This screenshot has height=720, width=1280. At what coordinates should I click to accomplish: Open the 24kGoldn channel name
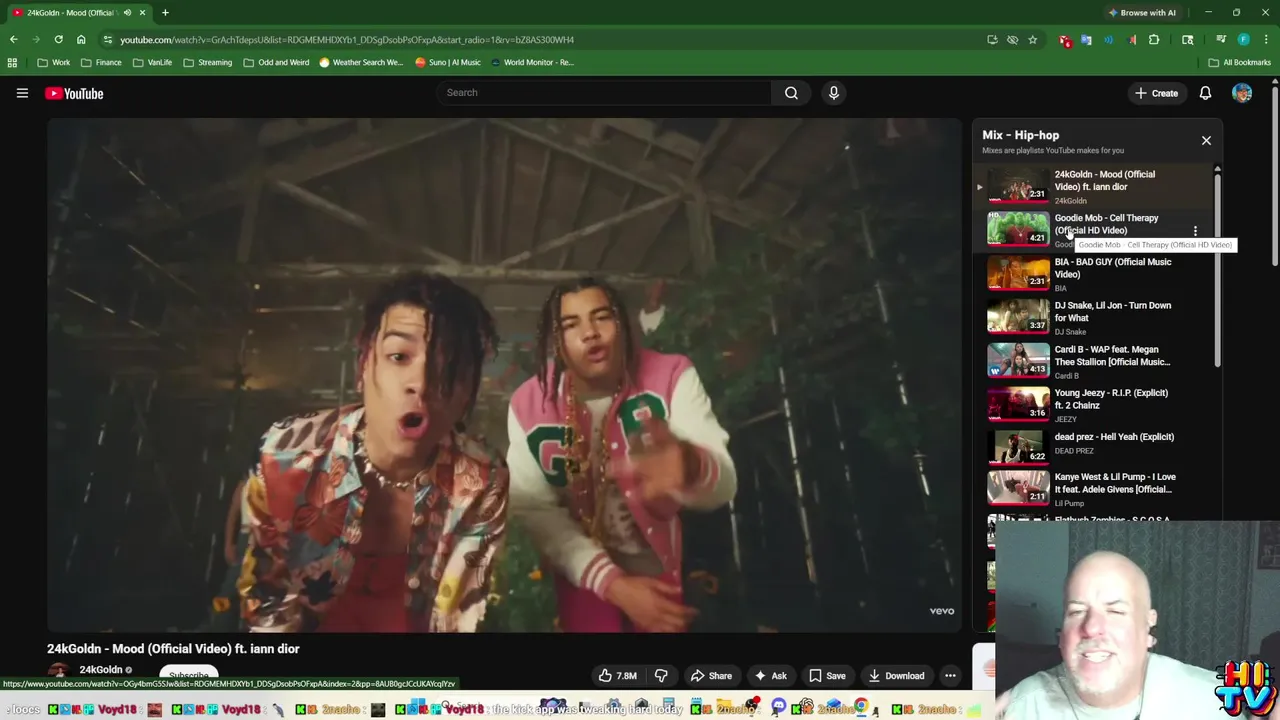tap(101, 670)
